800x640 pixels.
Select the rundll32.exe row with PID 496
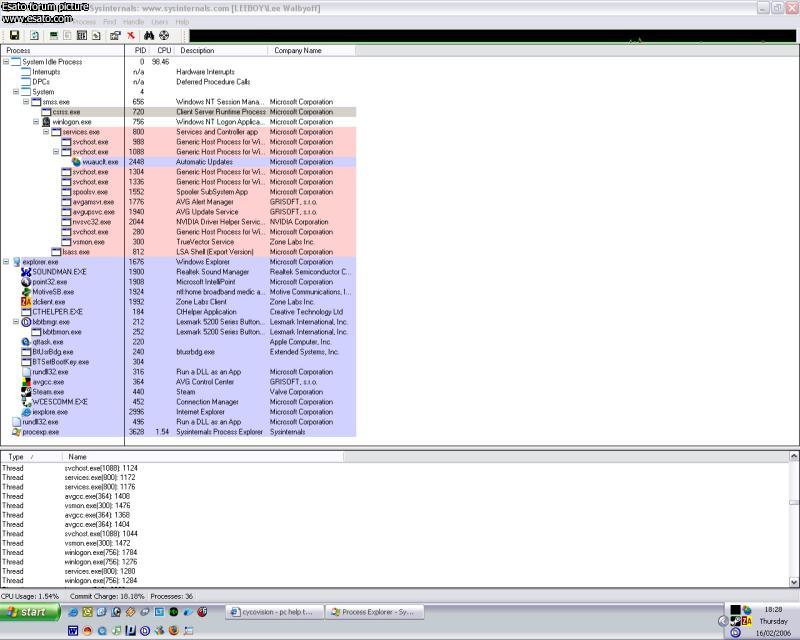tap(178, 422)
